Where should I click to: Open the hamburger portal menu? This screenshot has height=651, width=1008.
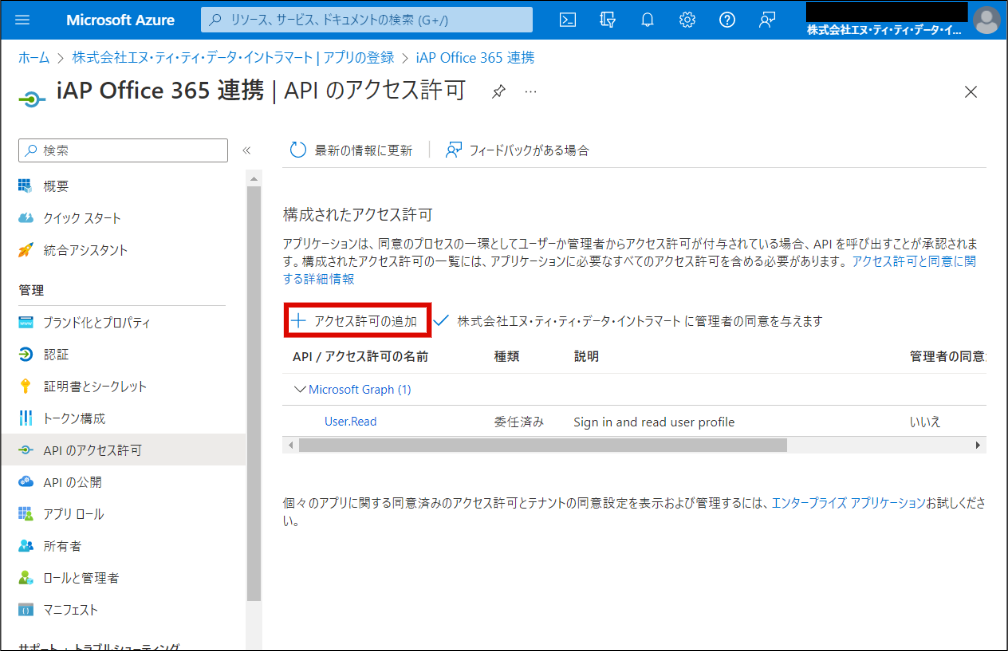click(x=23, y=20)
